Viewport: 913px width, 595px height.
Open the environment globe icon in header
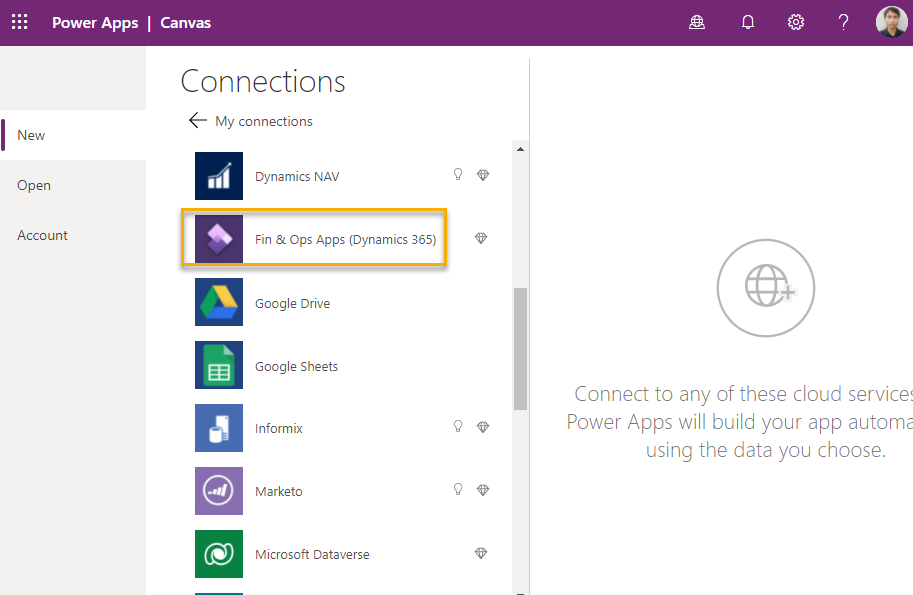point(697,22)
